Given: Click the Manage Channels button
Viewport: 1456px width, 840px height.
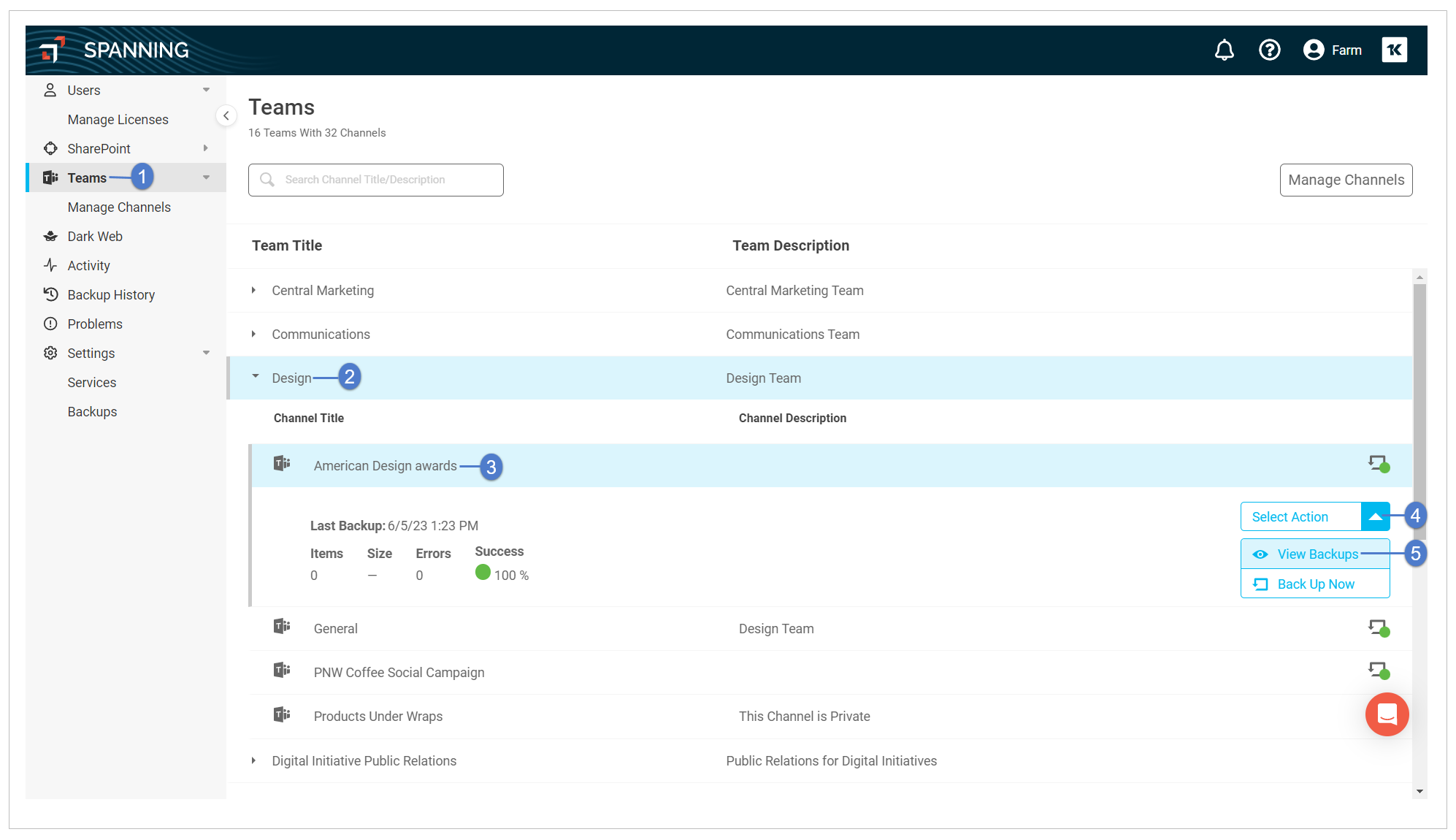Looking at the screenshot, I should (1346, 180).
